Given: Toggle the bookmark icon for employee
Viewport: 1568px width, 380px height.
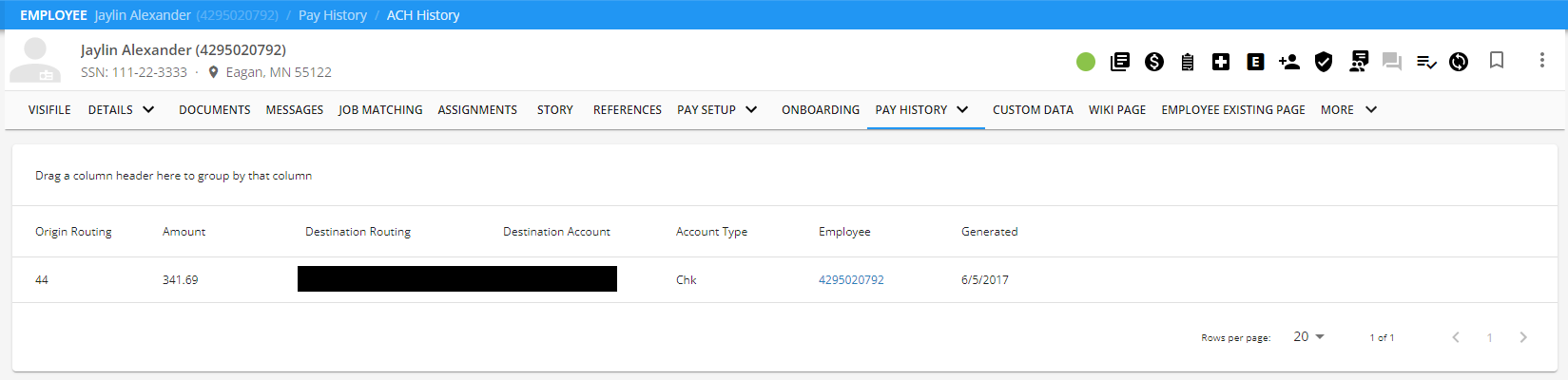Looking at the screenshot, I should click(1497, 61).
